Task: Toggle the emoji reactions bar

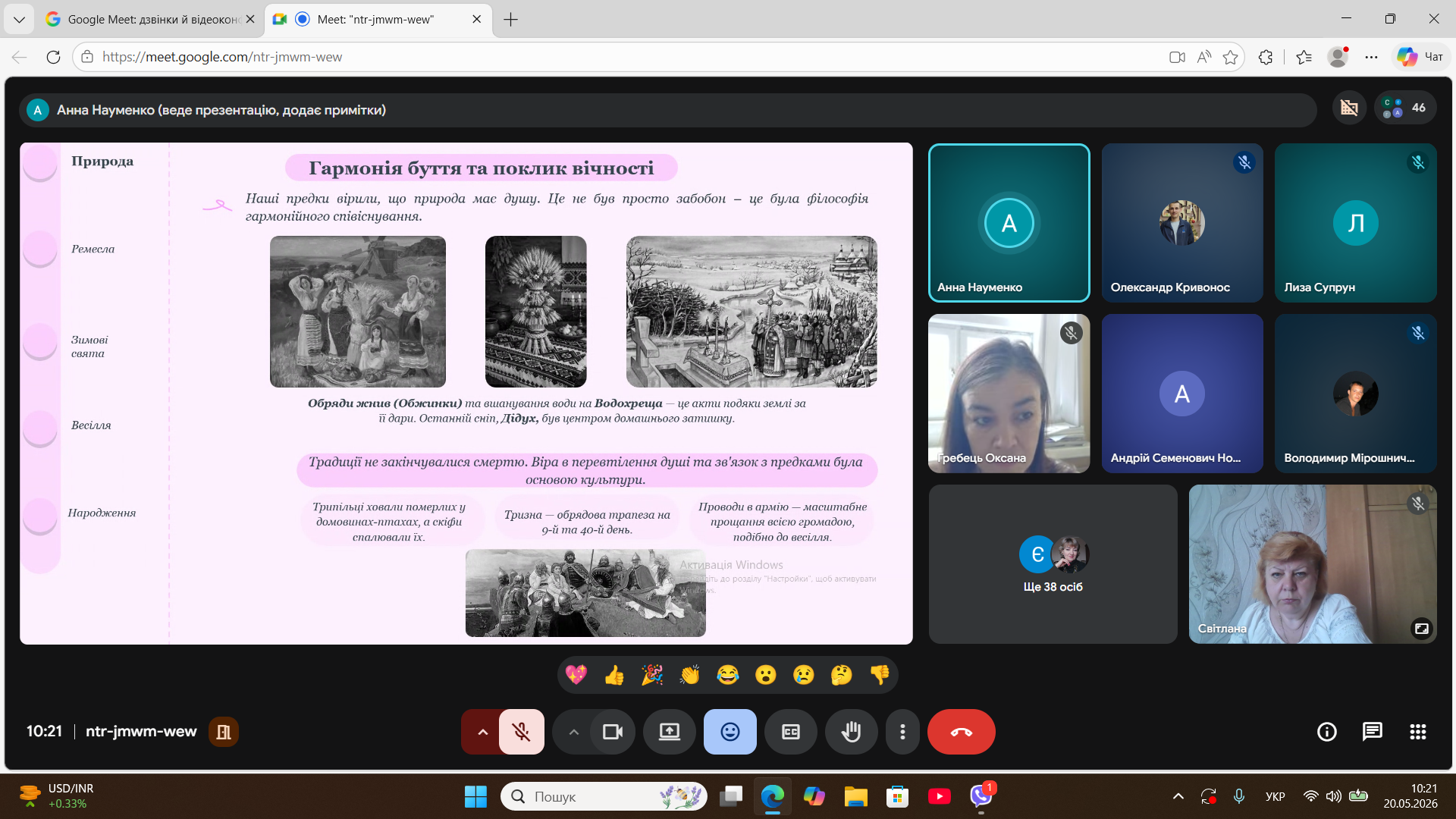Action: pyautogui.click(x=730, y=732)
